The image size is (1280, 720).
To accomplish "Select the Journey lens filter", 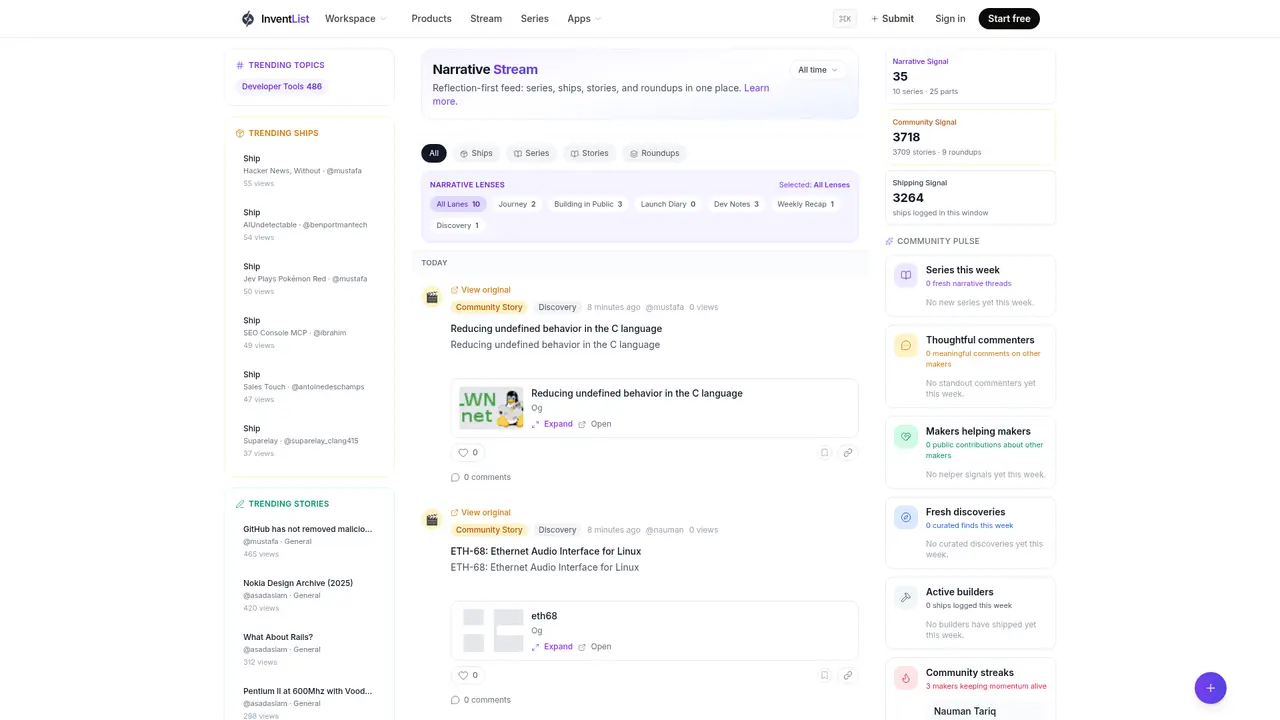I will (517, 204).
